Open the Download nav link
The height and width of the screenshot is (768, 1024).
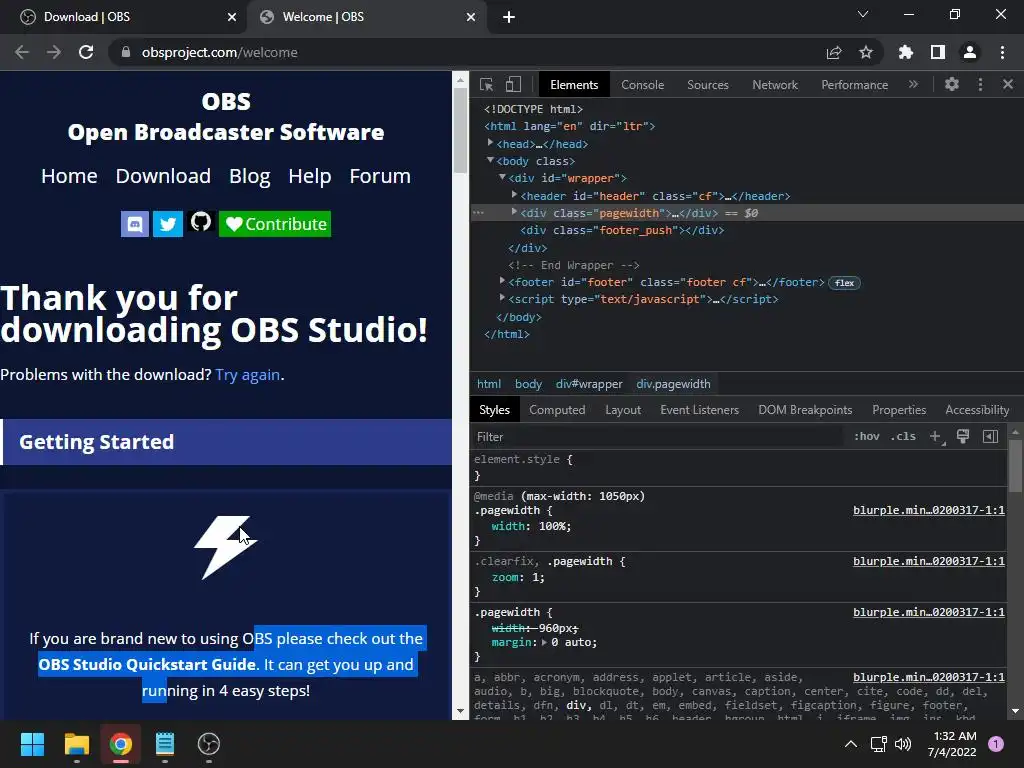click(x=163, y=176)
